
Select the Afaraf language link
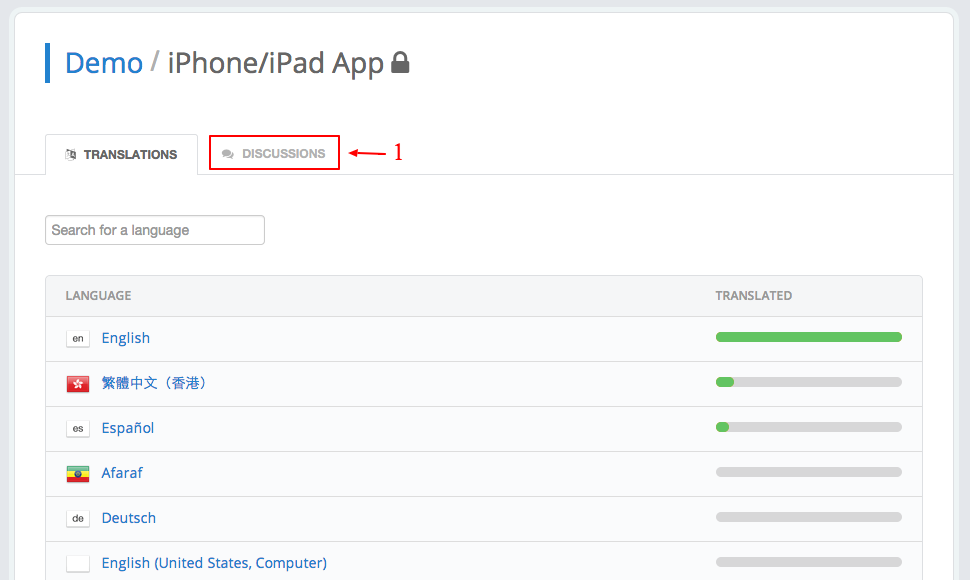122,473
